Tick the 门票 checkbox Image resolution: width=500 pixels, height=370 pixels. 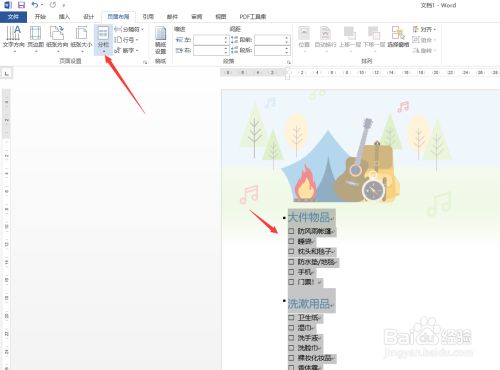click(x=291, y=282)
